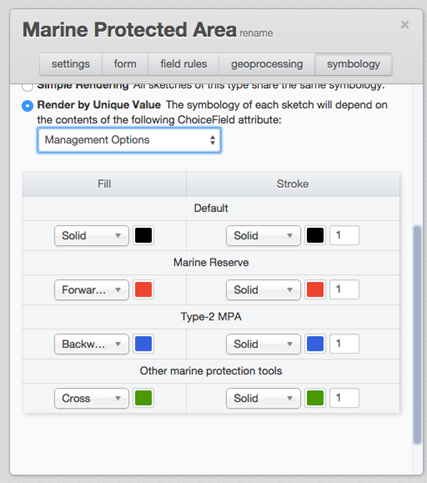Open the Management Options attribute dropdown

129,140
